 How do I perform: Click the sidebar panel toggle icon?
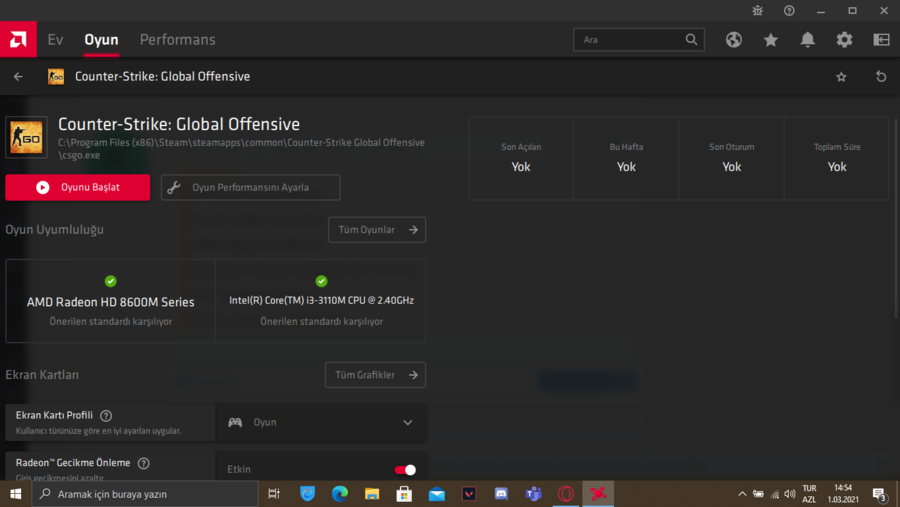point(881,40)
